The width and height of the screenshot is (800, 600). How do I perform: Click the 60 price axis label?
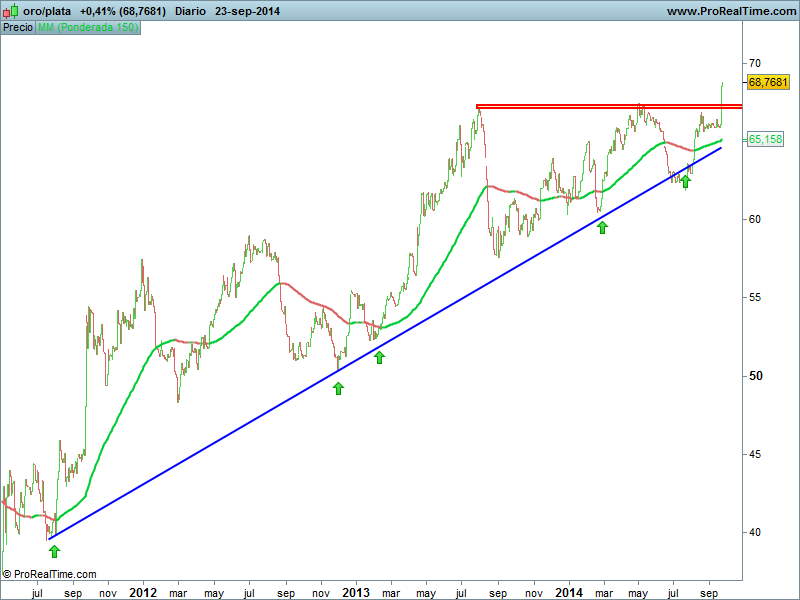[x=755, y=219]
